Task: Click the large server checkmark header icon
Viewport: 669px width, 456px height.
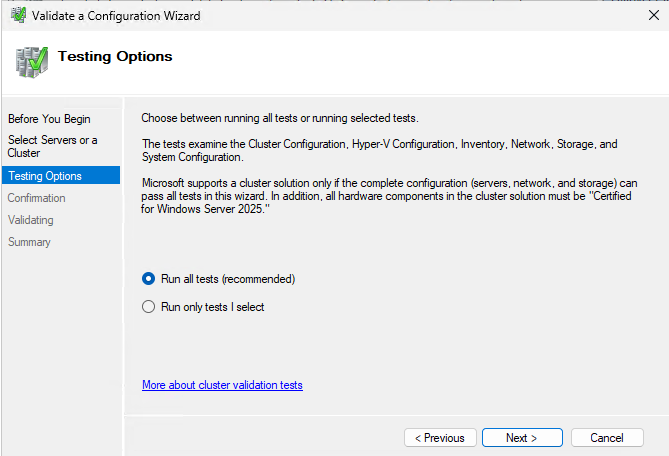Action: (x=32, y=62)
